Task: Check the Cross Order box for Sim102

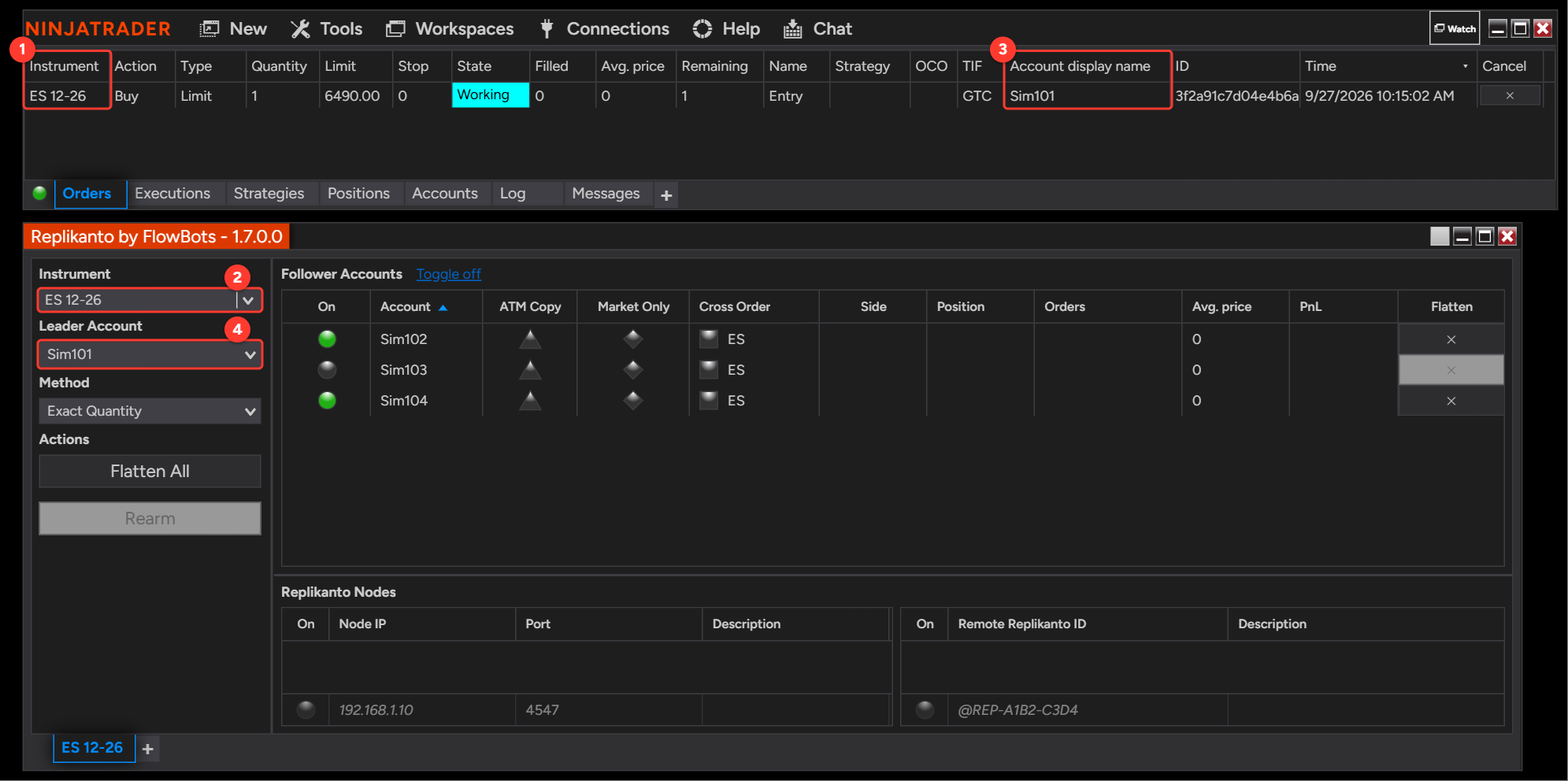Action: pyautogui.click(x=709, y=339)
